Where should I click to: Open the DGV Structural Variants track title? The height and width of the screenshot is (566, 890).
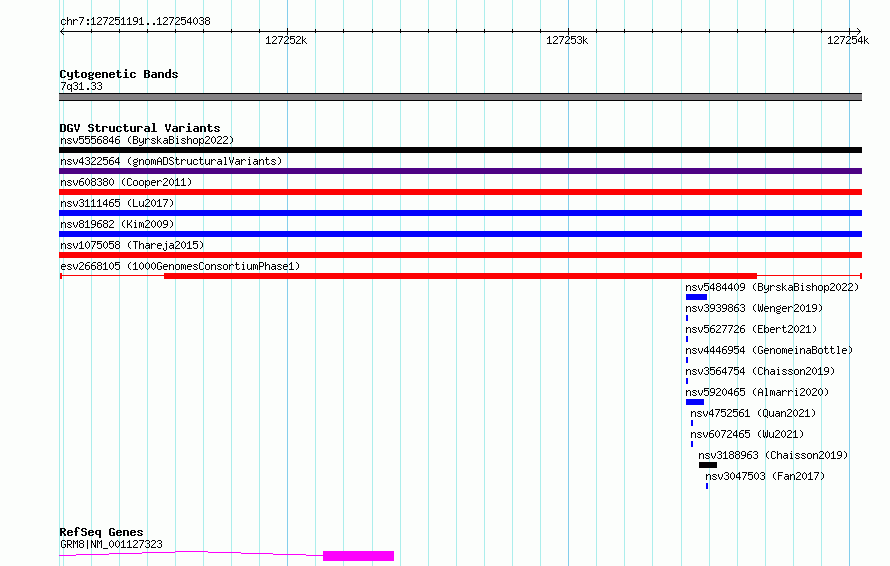(140, 128)
